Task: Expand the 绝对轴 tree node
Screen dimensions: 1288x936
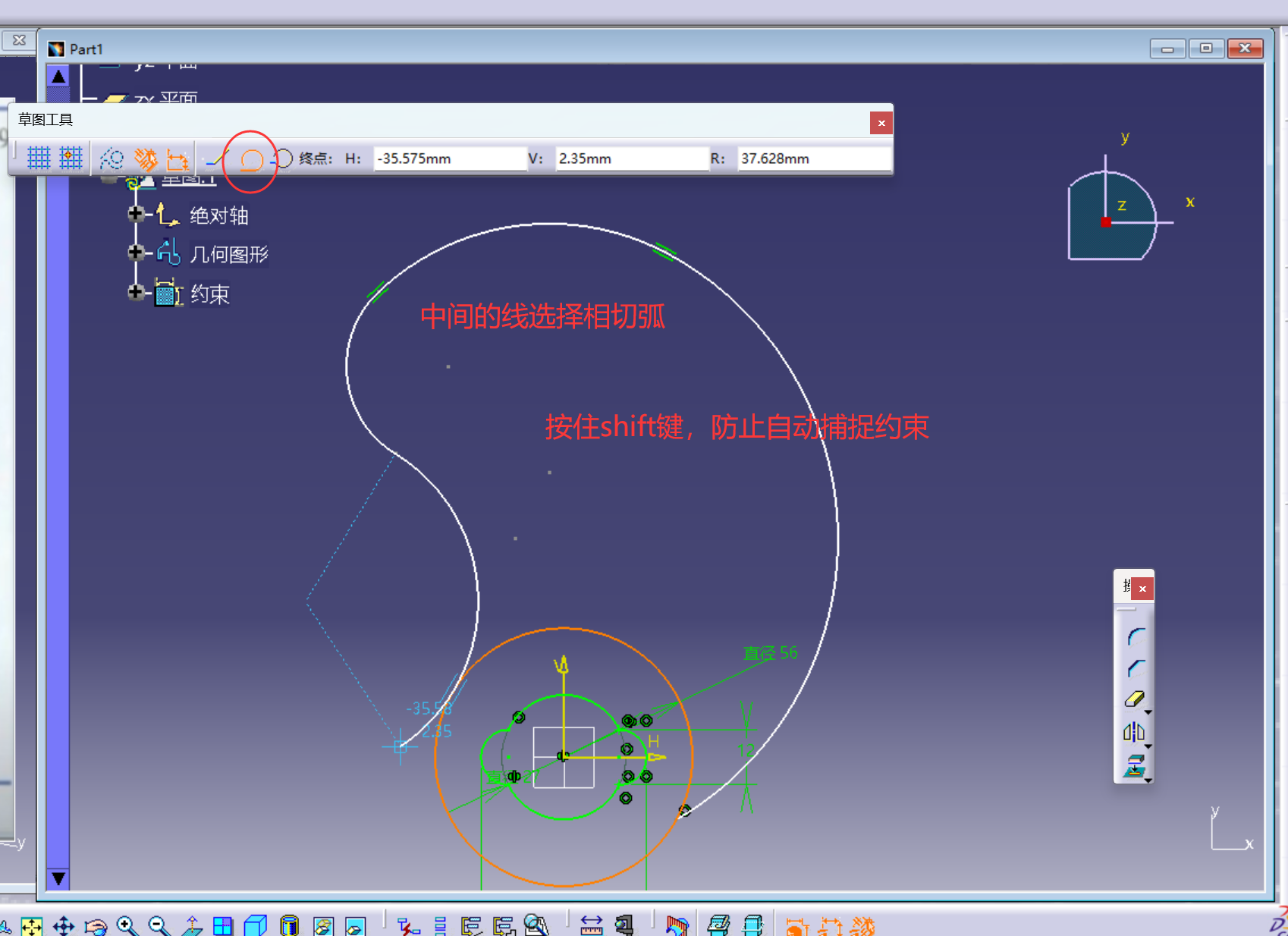Action: point(136,214)
